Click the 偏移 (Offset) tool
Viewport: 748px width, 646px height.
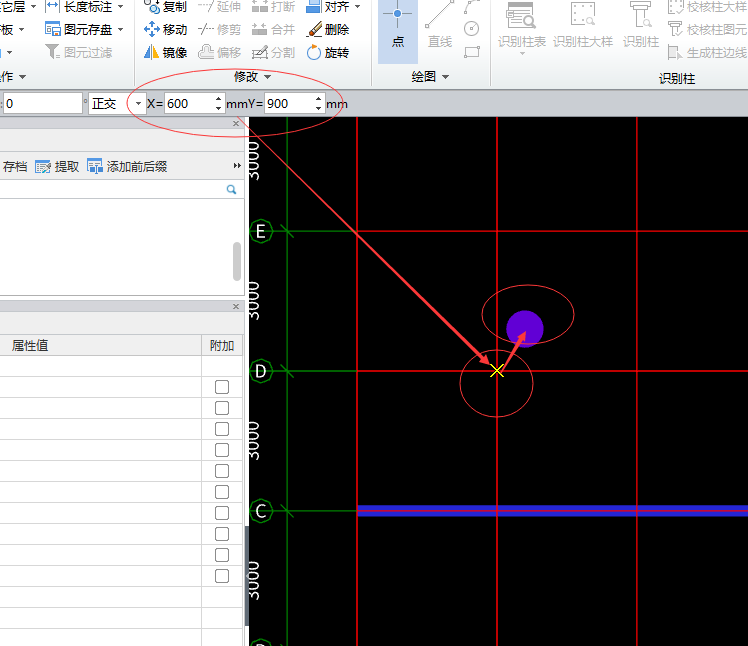219,52
